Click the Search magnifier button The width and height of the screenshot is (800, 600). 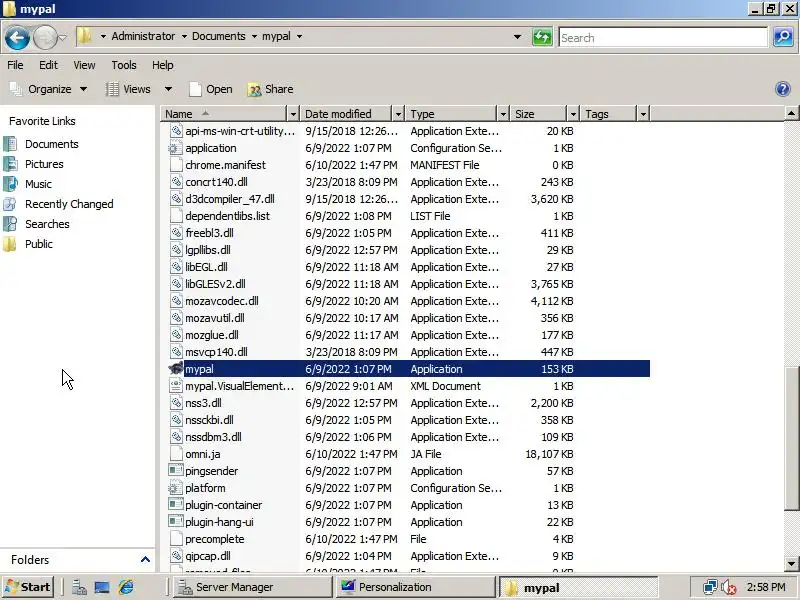coord(783,37)
